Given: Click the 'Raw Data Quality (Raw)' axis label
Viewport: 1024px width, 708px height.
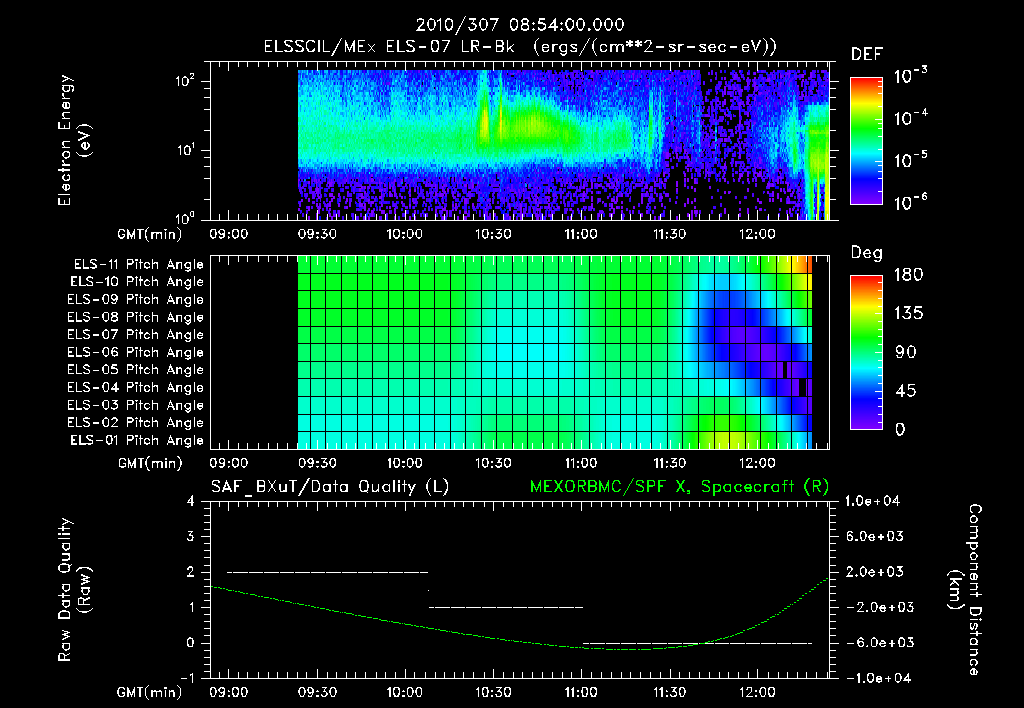Looking at the screenshot, I should pos(74,590).
